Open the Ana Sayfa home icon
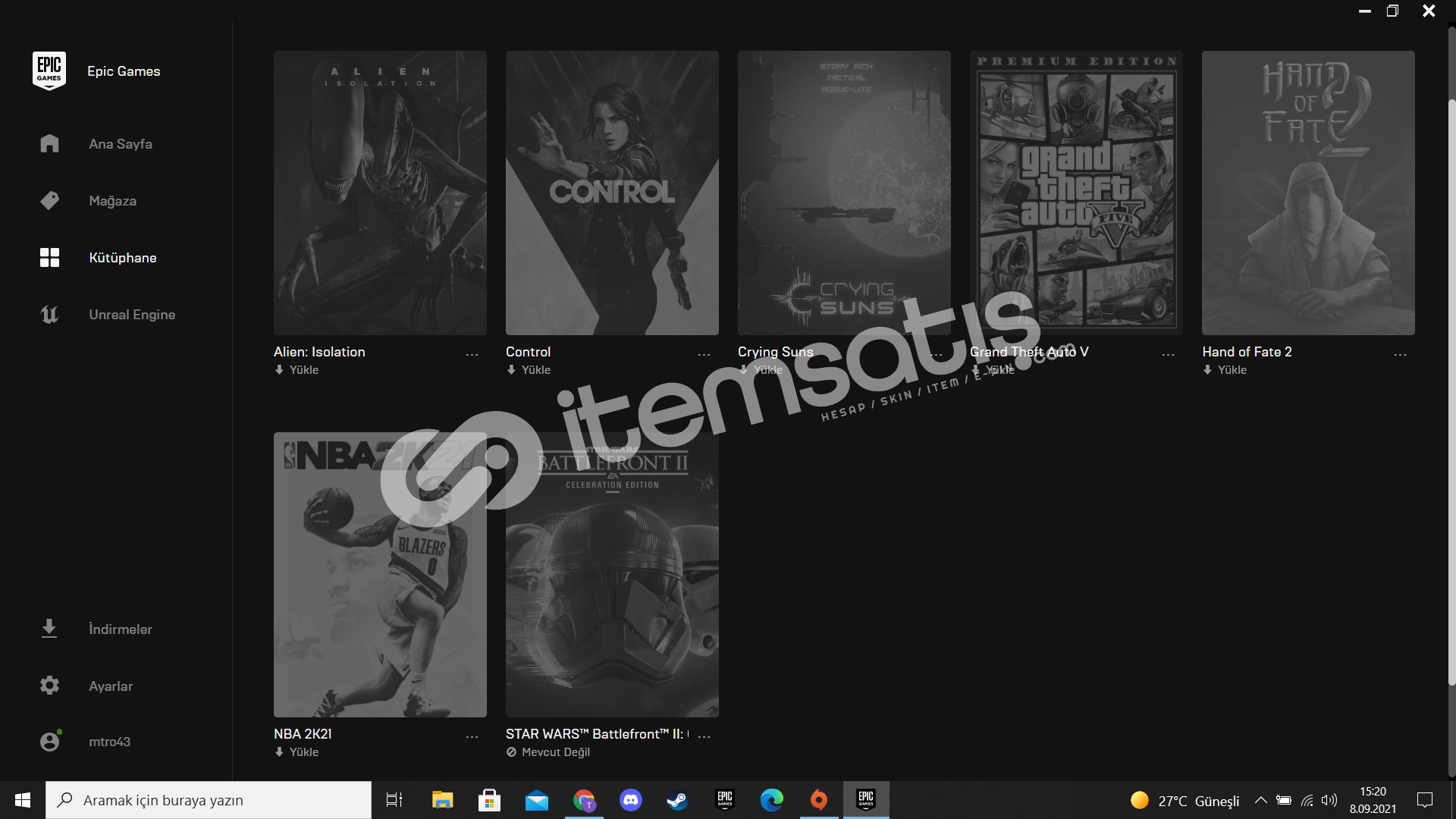The width and height of the screenshot is (1456, 819). point(49,143)
